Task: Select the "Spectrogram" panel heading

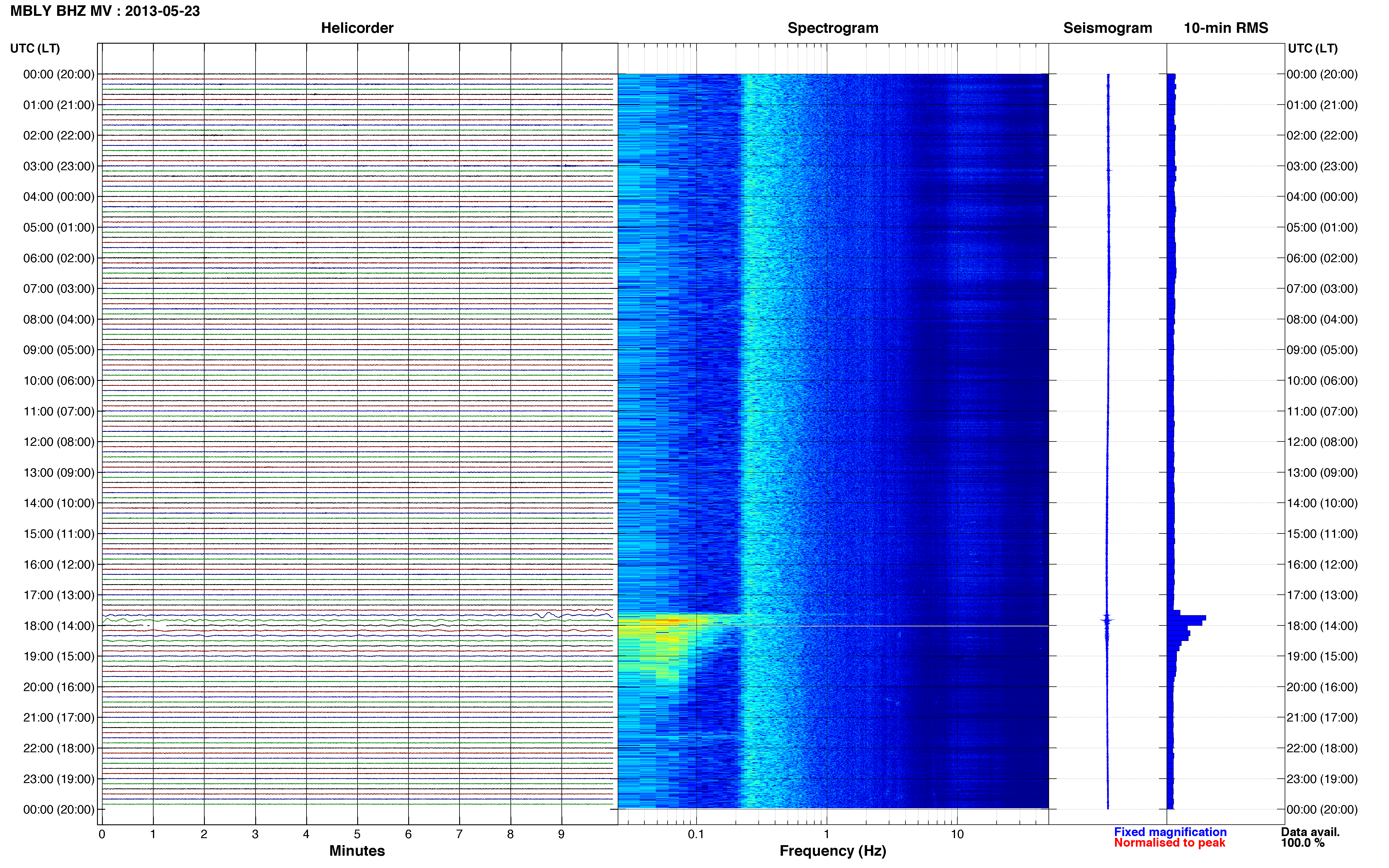Action: (833, 28)
